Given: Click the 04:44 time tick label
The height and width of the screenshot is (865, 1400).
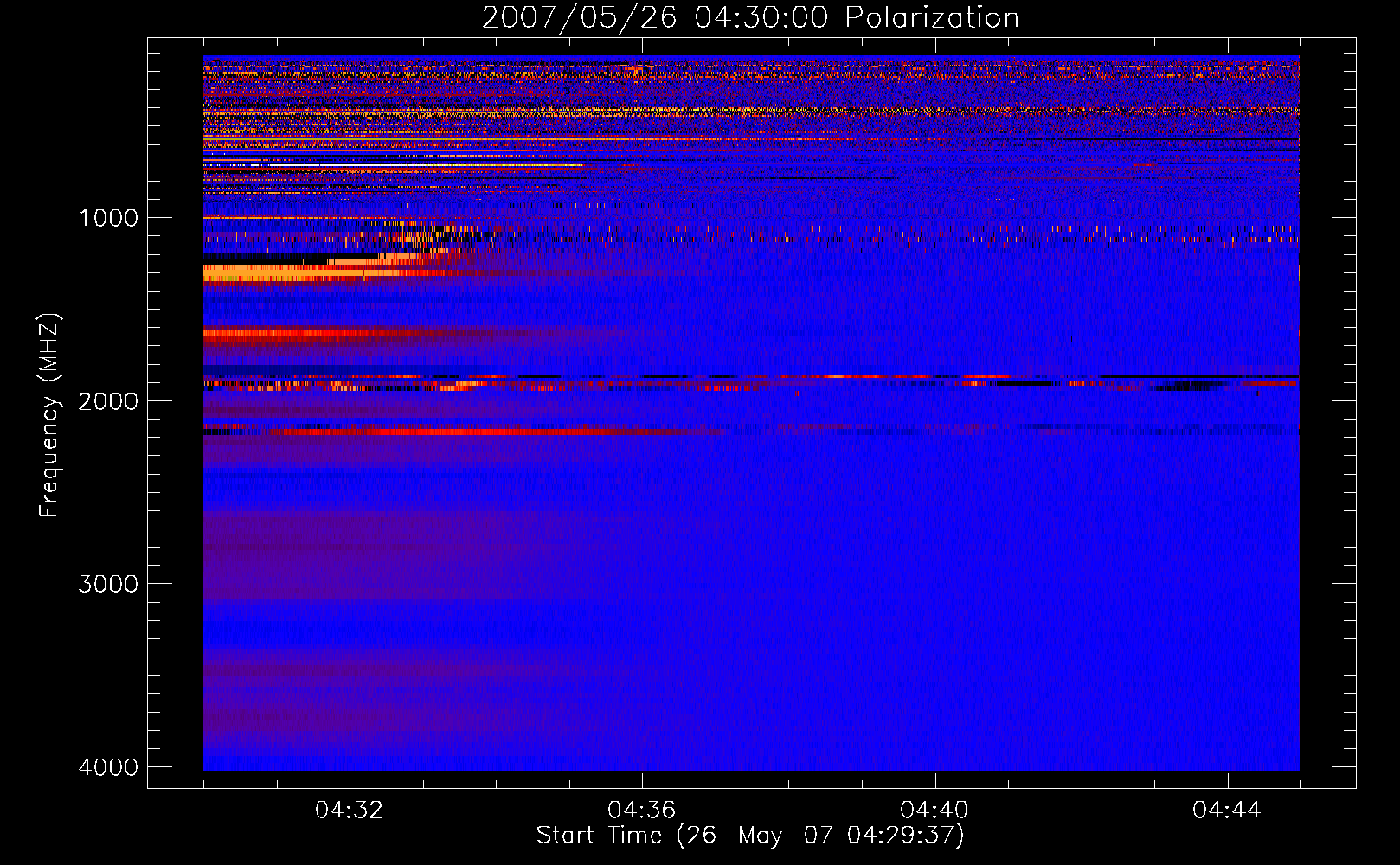Looking at the screenshot, I should 1227,811.
